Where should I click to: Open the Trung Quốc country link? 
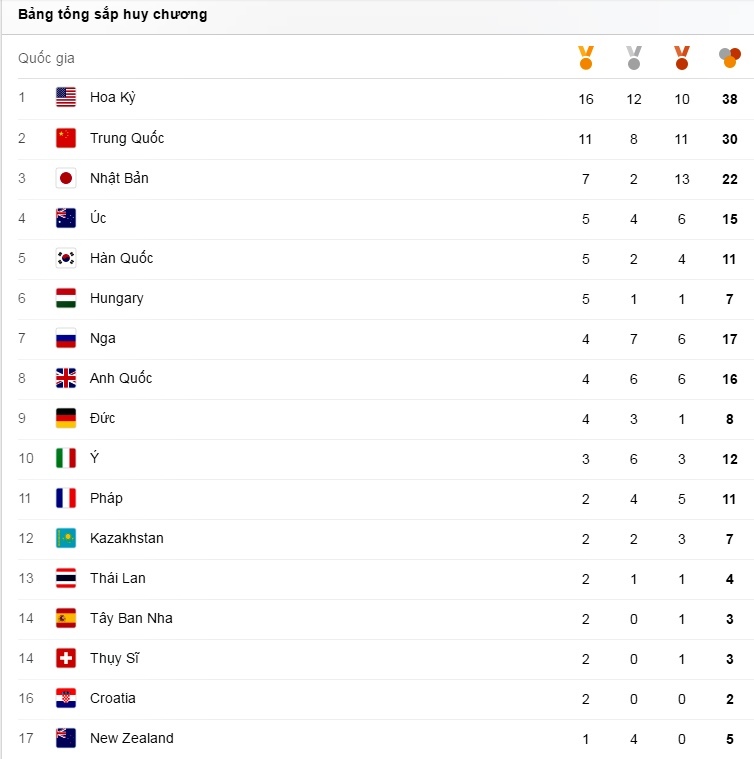coord(127,138)
